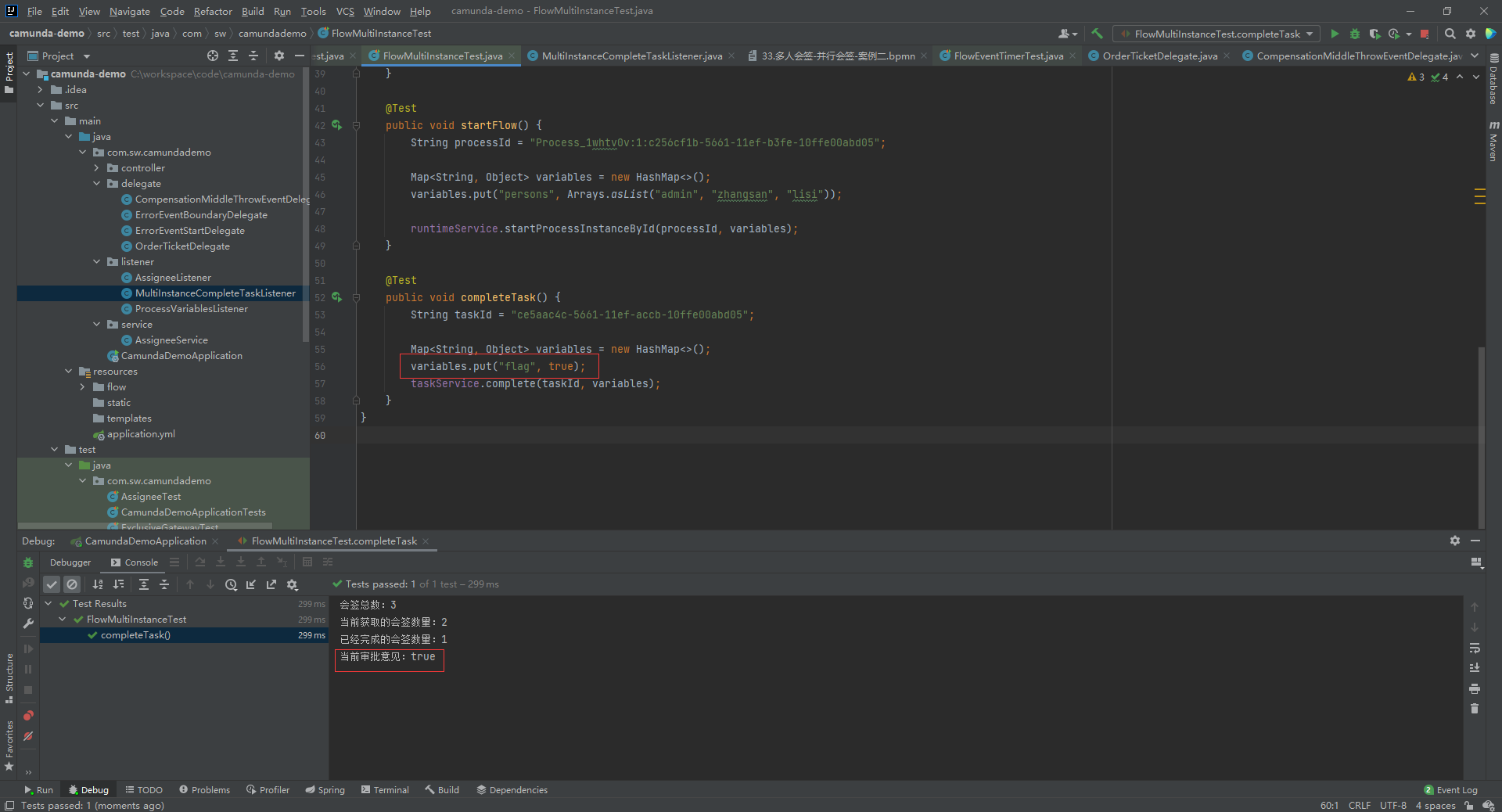Sort test results by duration
The image size is (1502, 812).
coord(118,584)
